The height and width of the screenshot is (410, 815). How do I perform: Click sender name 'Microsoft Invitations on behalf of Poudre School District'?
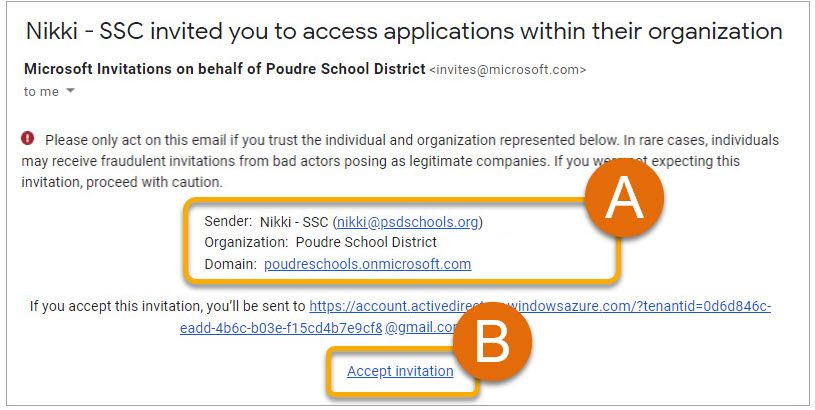(x=225, y=69)
